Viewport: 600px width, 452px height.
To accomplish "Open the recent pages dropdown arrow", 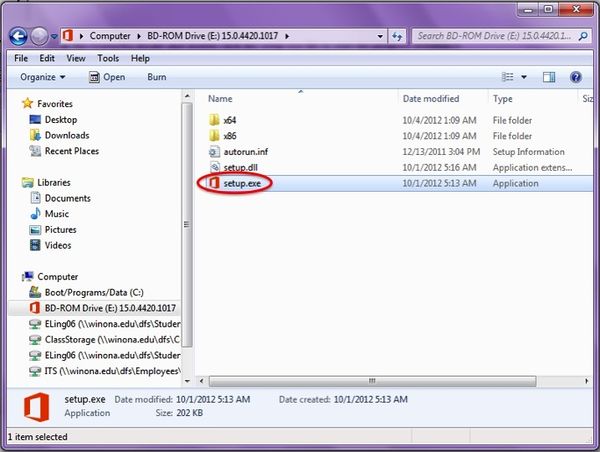I will point(54,37).
